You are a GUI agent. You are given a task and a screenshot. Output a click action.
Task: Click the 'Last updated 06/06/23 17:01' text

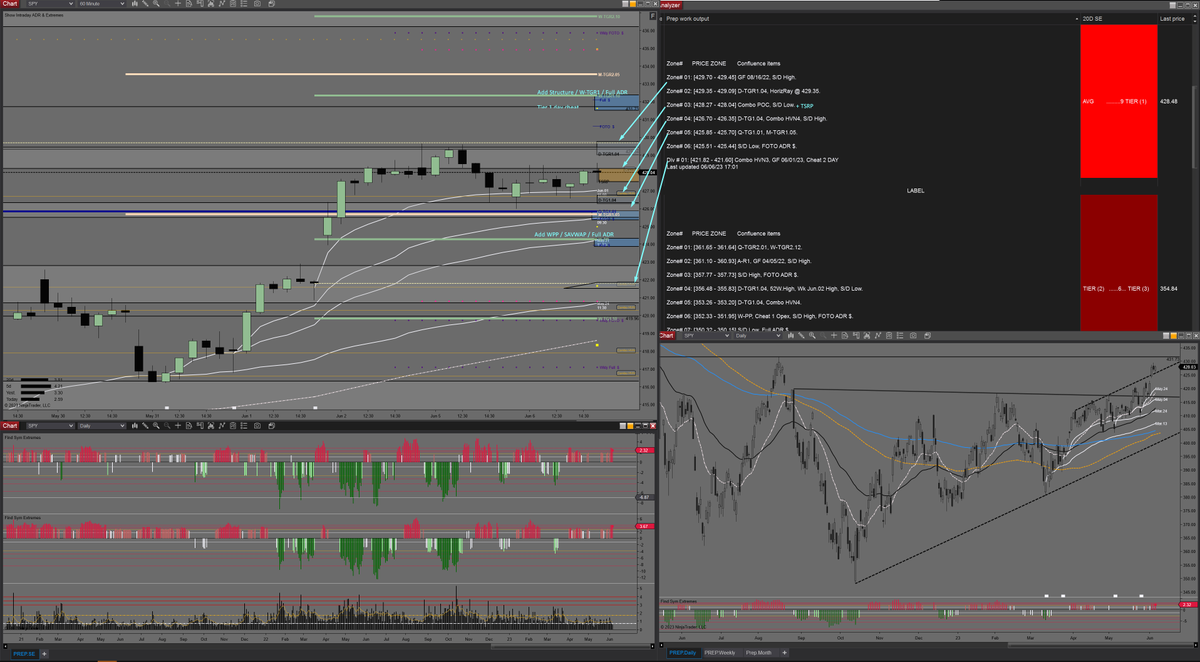(x=702, y=167)
